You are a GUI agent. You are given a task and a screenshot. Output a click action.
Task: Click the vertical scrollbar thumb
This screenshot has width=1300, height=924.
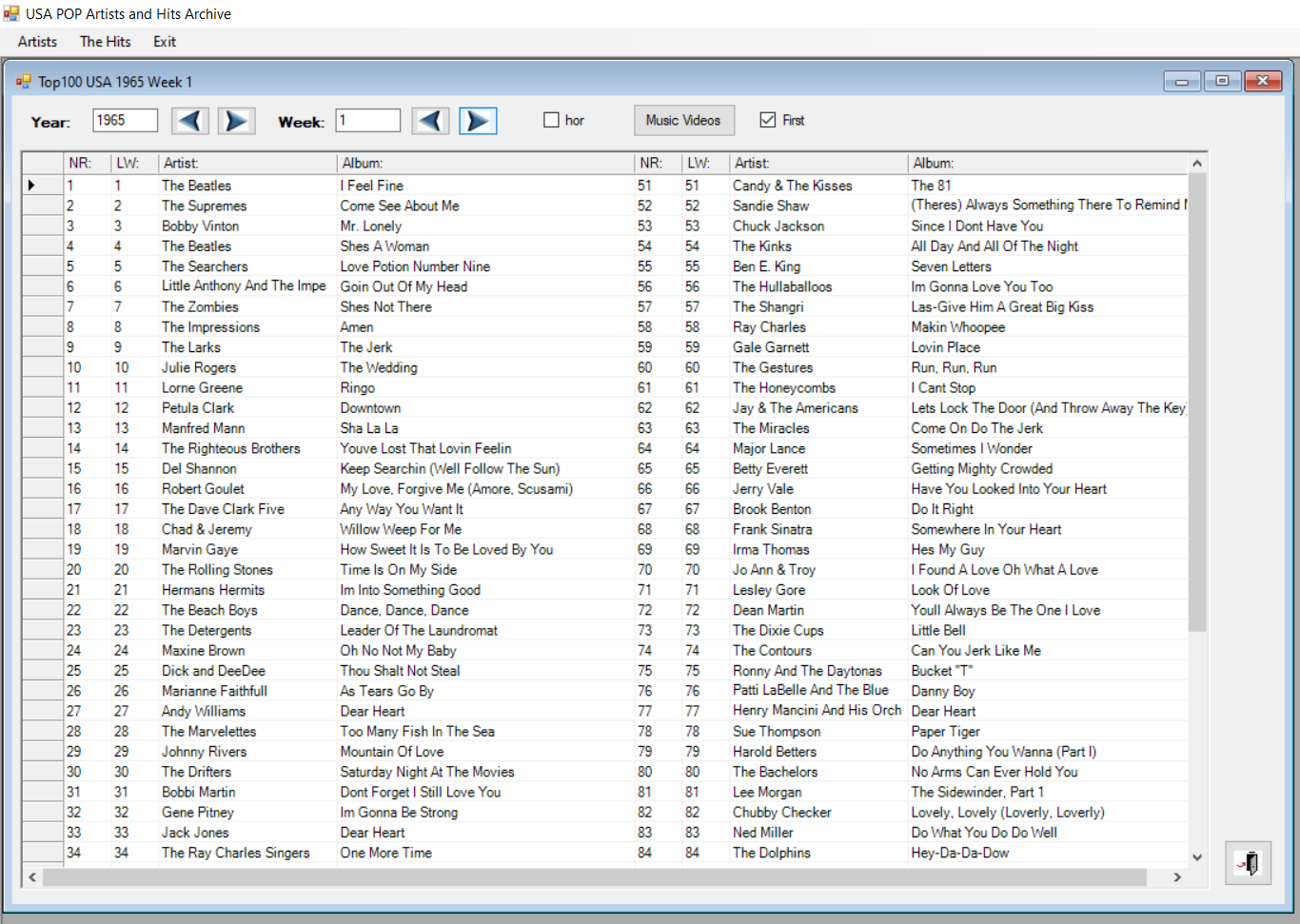tap(1197, 402)
